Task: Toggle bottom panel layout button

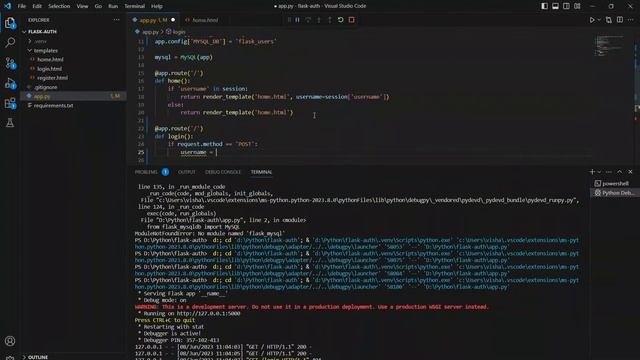Action: [556, 6]
